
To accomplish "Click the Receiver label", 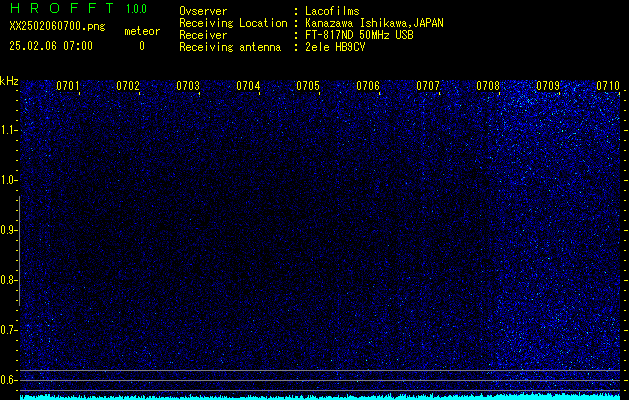I will pos(203,35).
